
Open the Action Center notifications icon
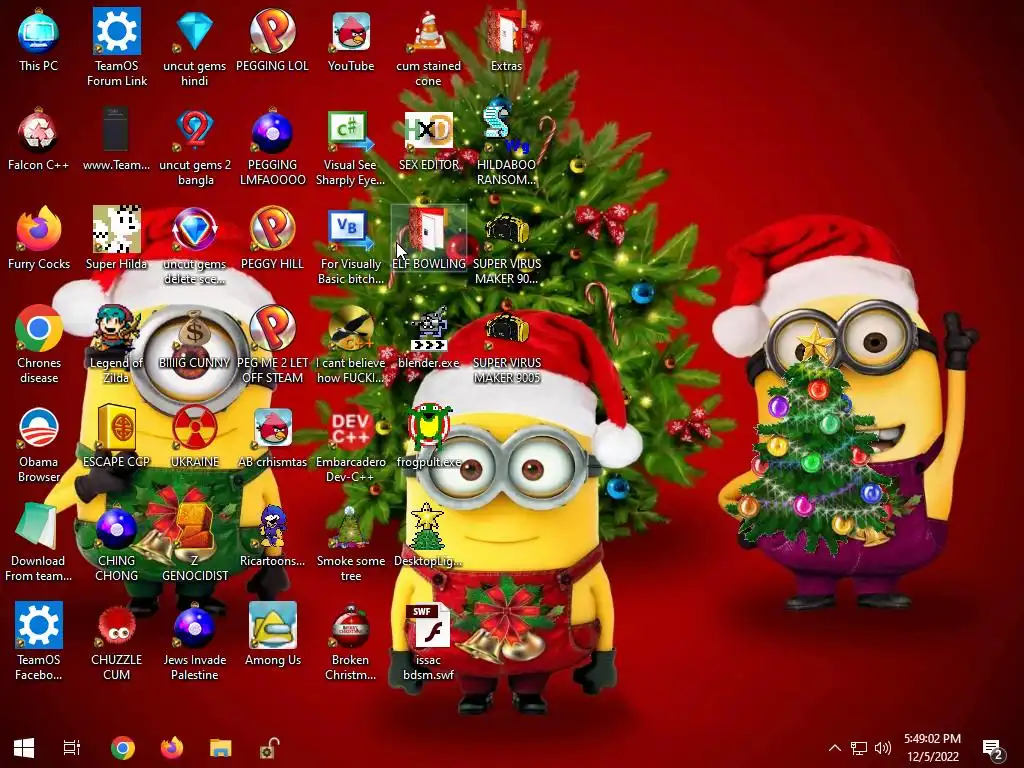tap(993, 749)
